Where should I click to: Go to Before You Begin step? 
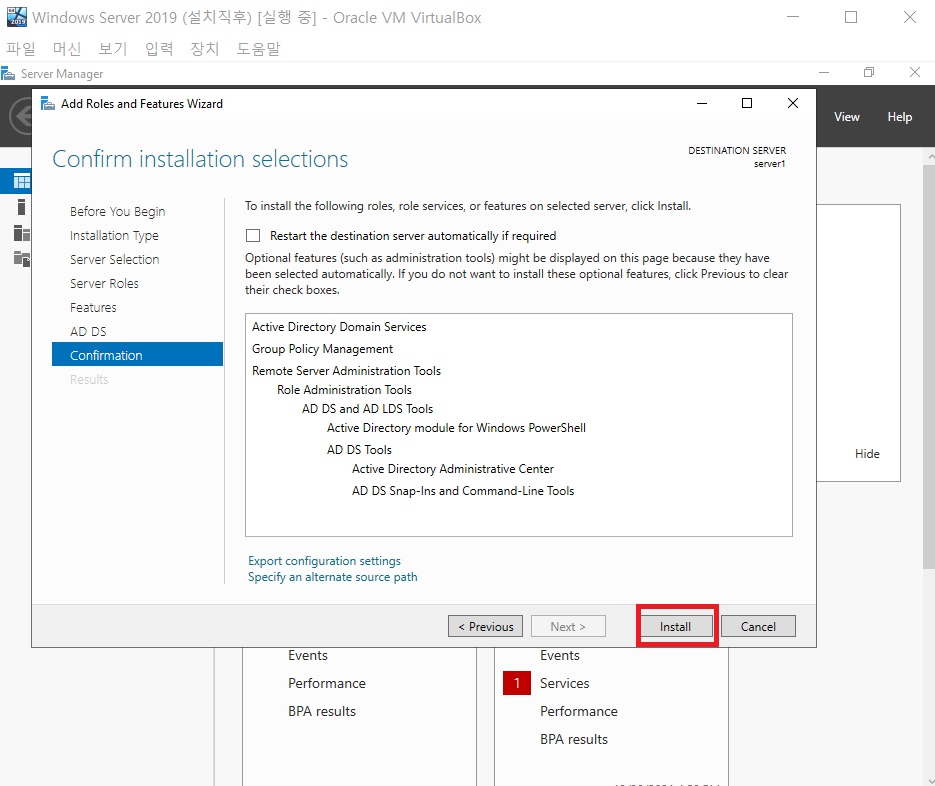(117, 212)
